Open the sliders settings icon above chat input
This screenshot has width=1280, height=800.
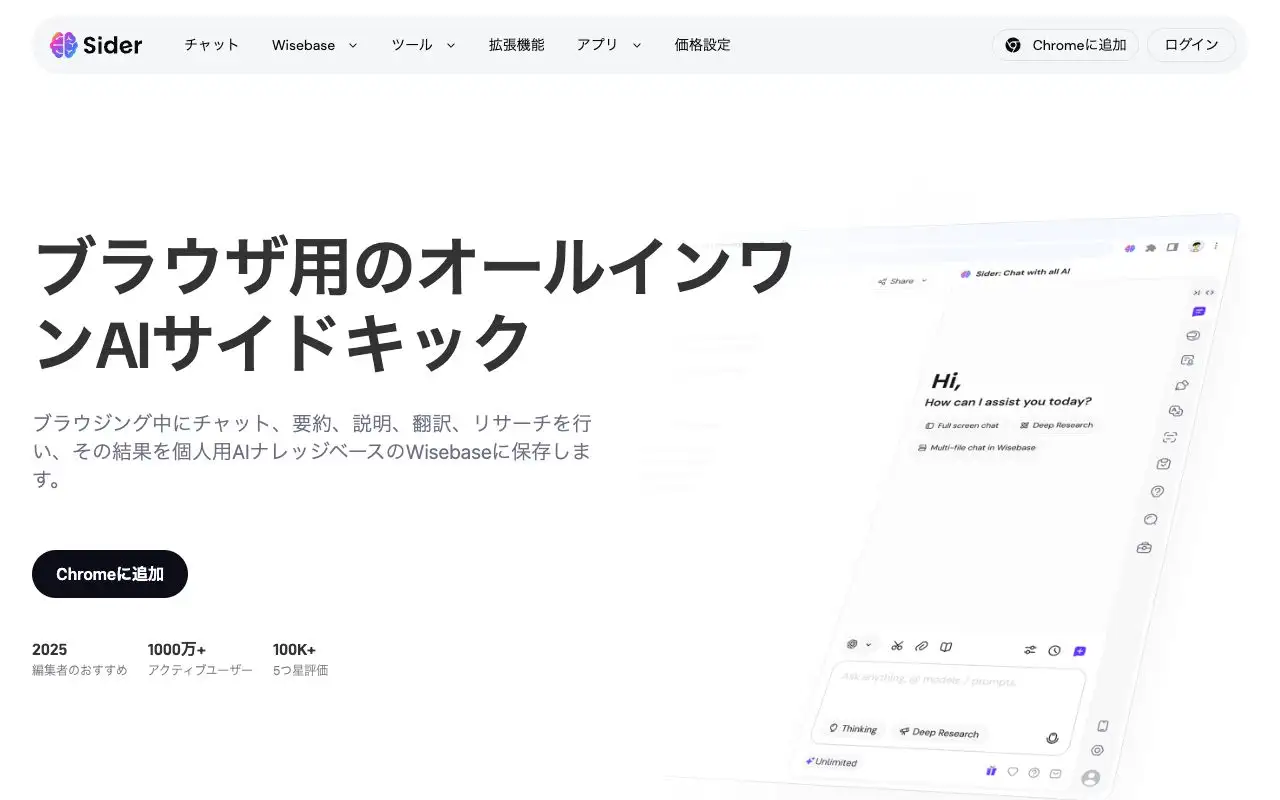point(1030,650)
